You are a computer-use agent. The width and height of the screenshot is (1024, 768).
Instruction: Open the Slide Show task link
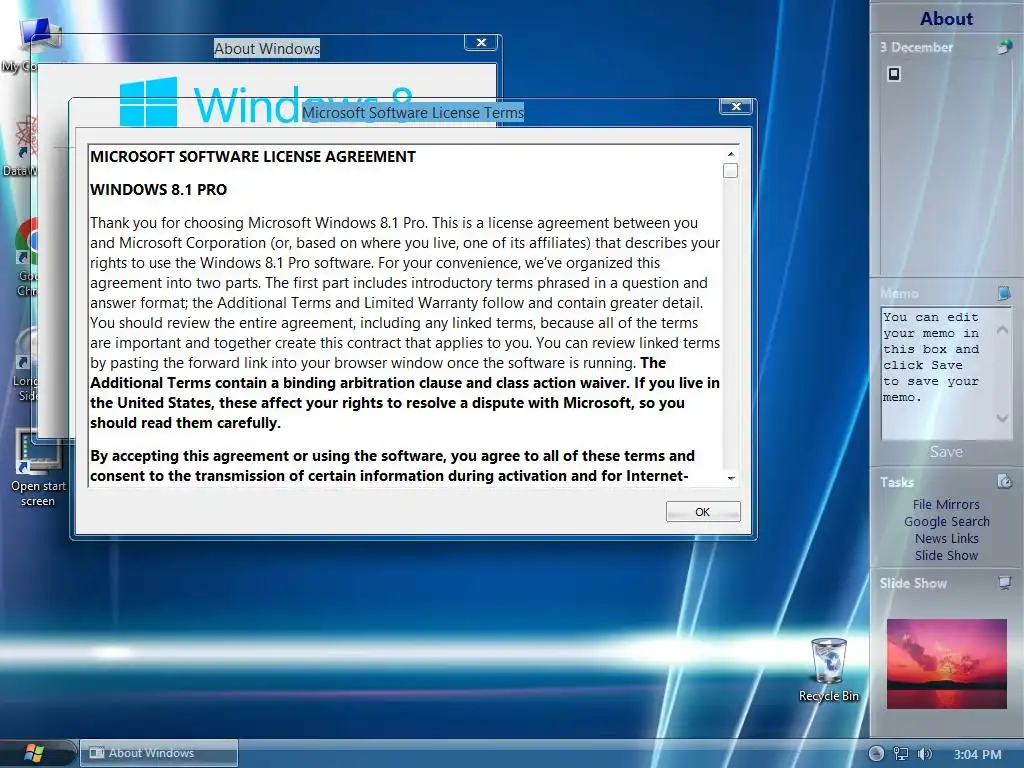point(946,555)
